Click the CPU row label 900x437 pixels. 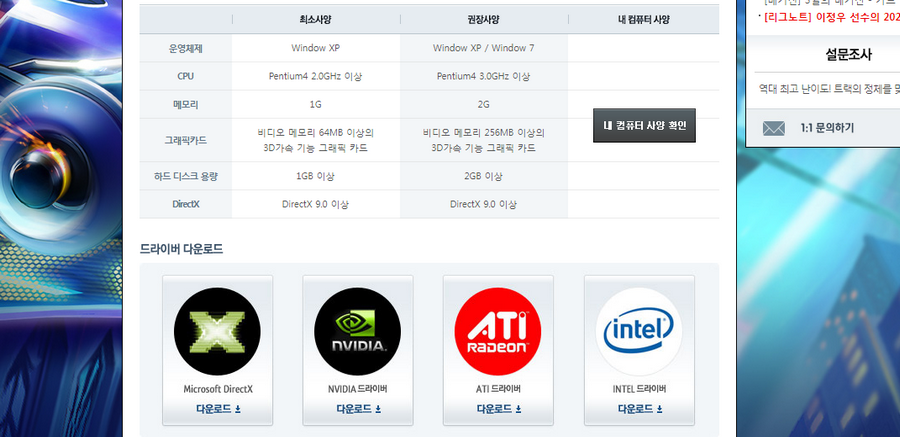[x=185, y=76]
